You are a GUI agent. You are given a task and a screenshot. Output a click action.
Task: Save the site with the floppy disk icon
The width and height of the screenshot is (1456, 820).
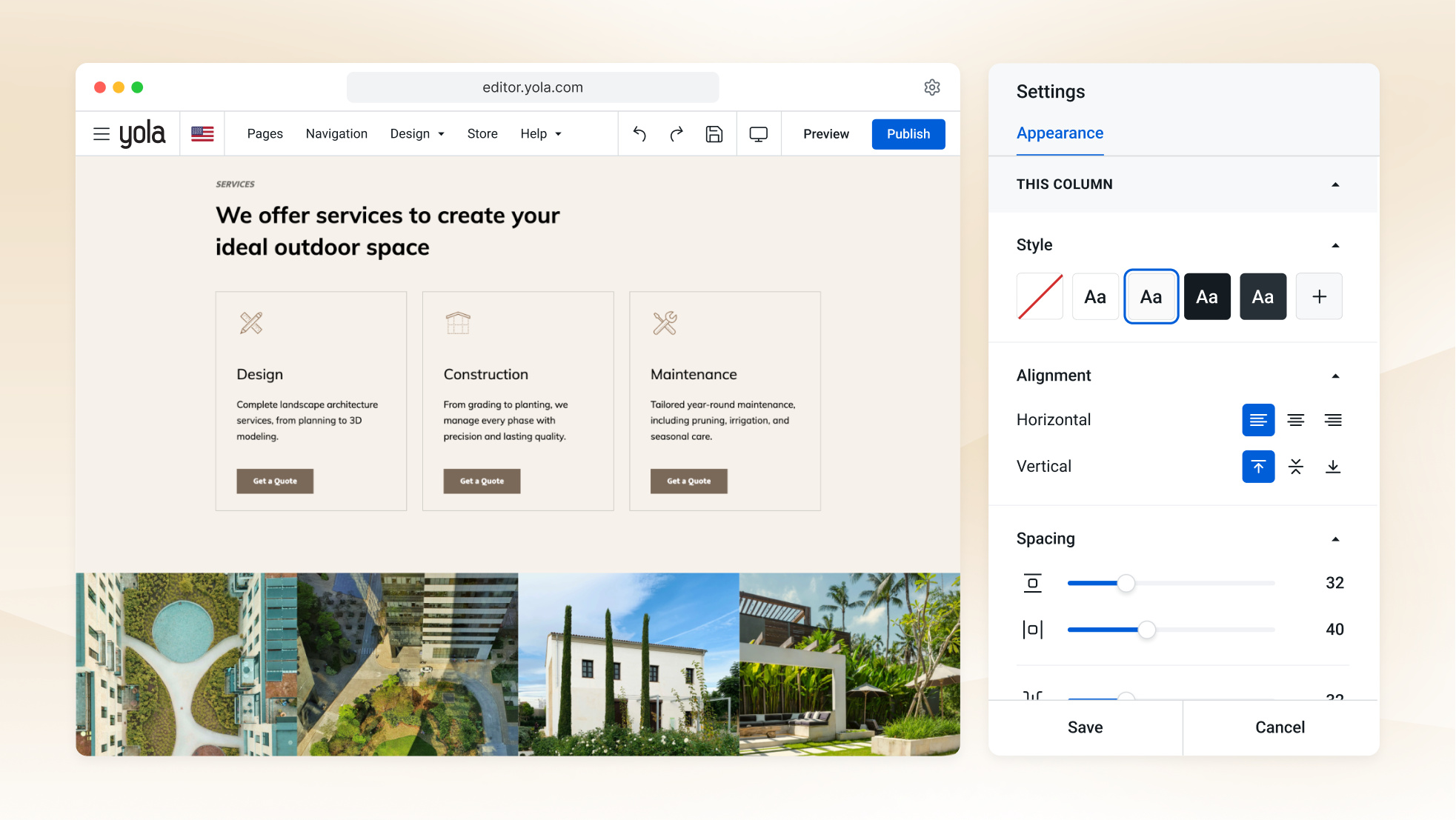point(714,134)
